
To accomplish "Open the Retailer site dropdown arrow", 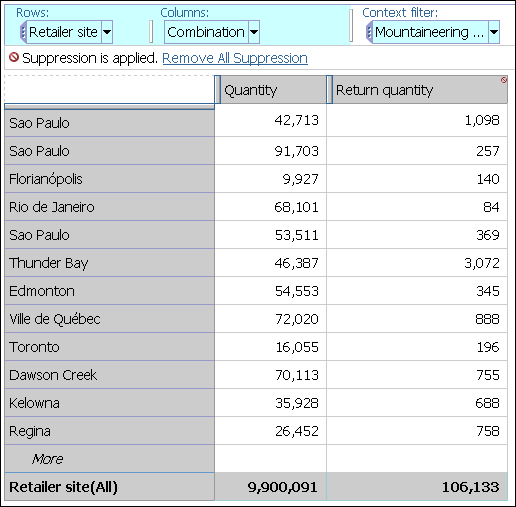I will coord(107,32).
